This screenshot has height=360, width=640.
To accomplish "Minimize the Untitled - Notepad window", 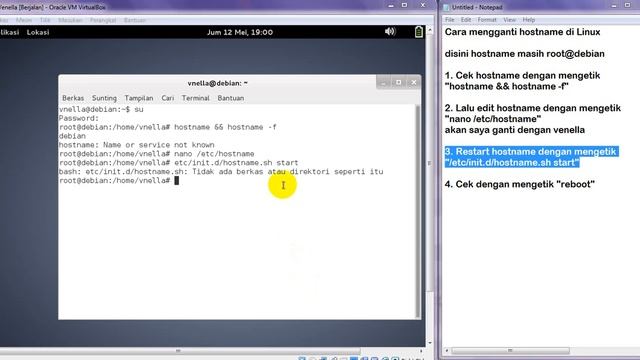I will (x=614, y=6).
